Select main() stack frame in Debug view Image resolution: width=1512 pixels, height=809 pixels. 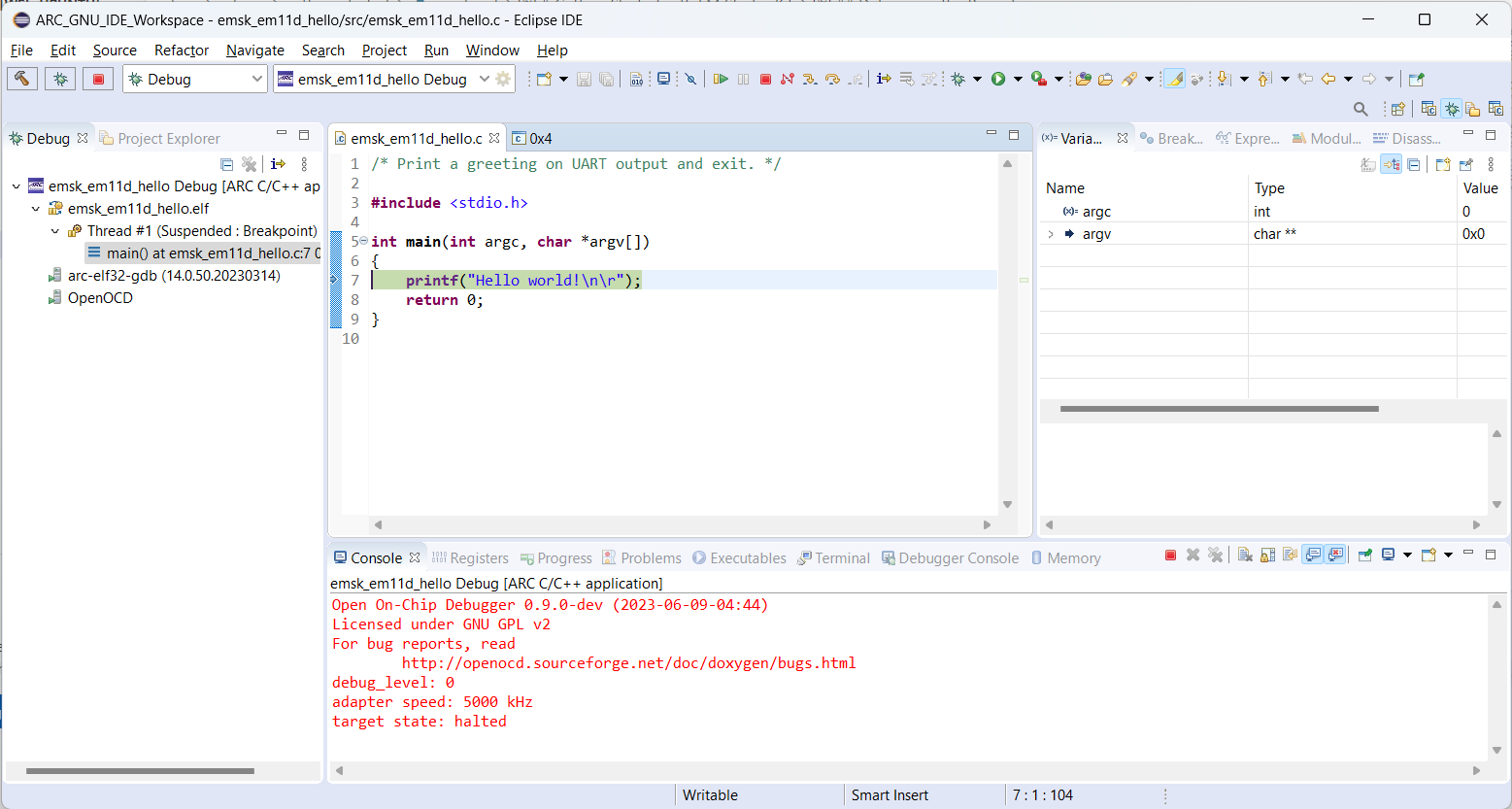click(203, 253)
